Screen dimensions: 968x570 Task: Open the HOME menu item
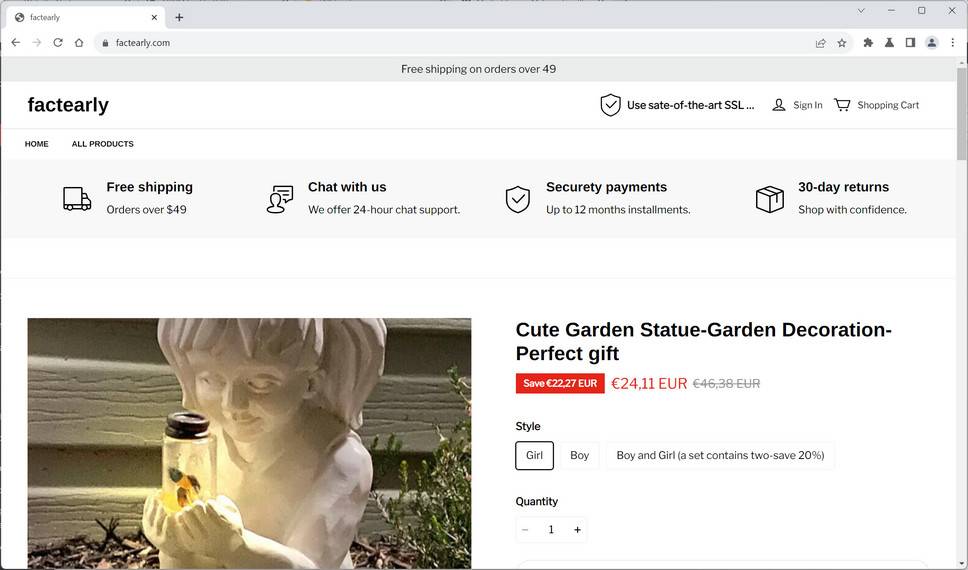click(x=36, y=144)
